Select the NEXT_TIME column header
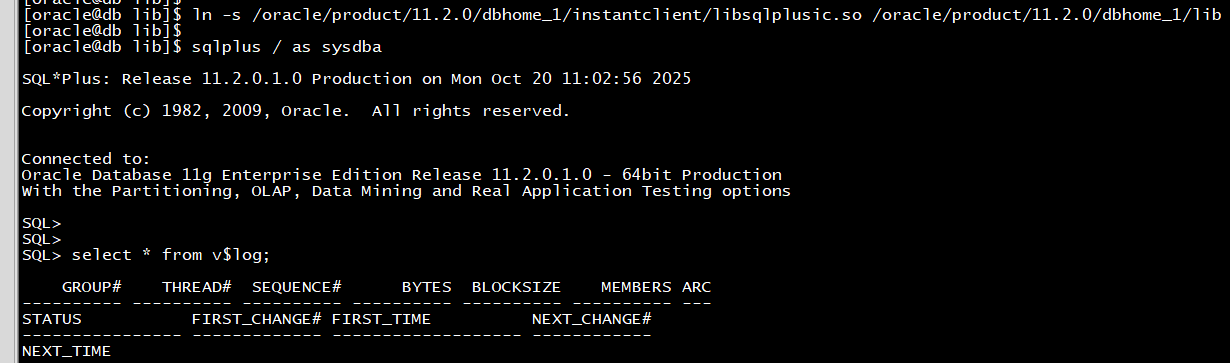This screenshot has height=363, width=1230. [66, 351]
